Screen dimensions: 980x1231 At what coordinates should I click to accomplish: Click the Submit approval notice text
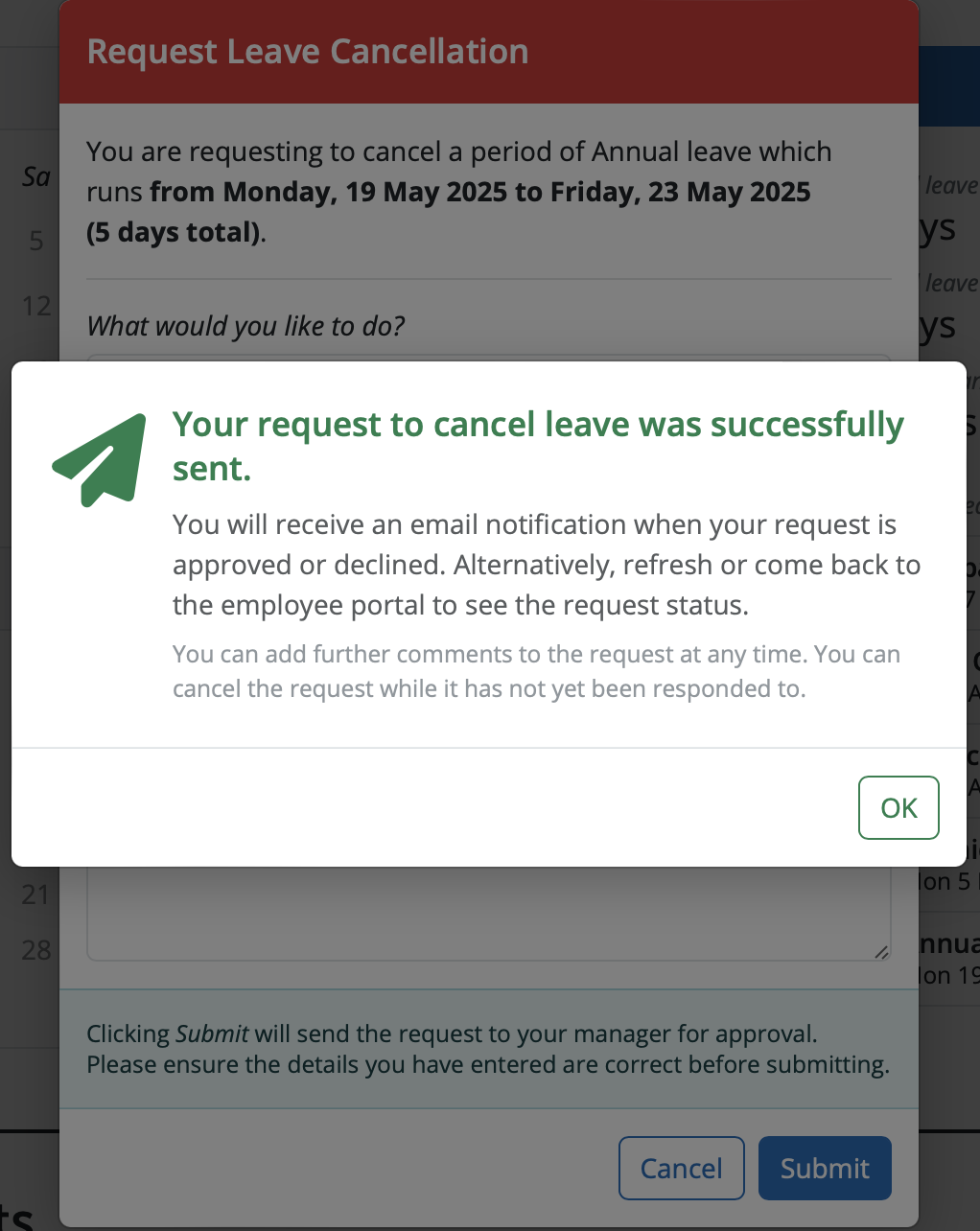488,1049
